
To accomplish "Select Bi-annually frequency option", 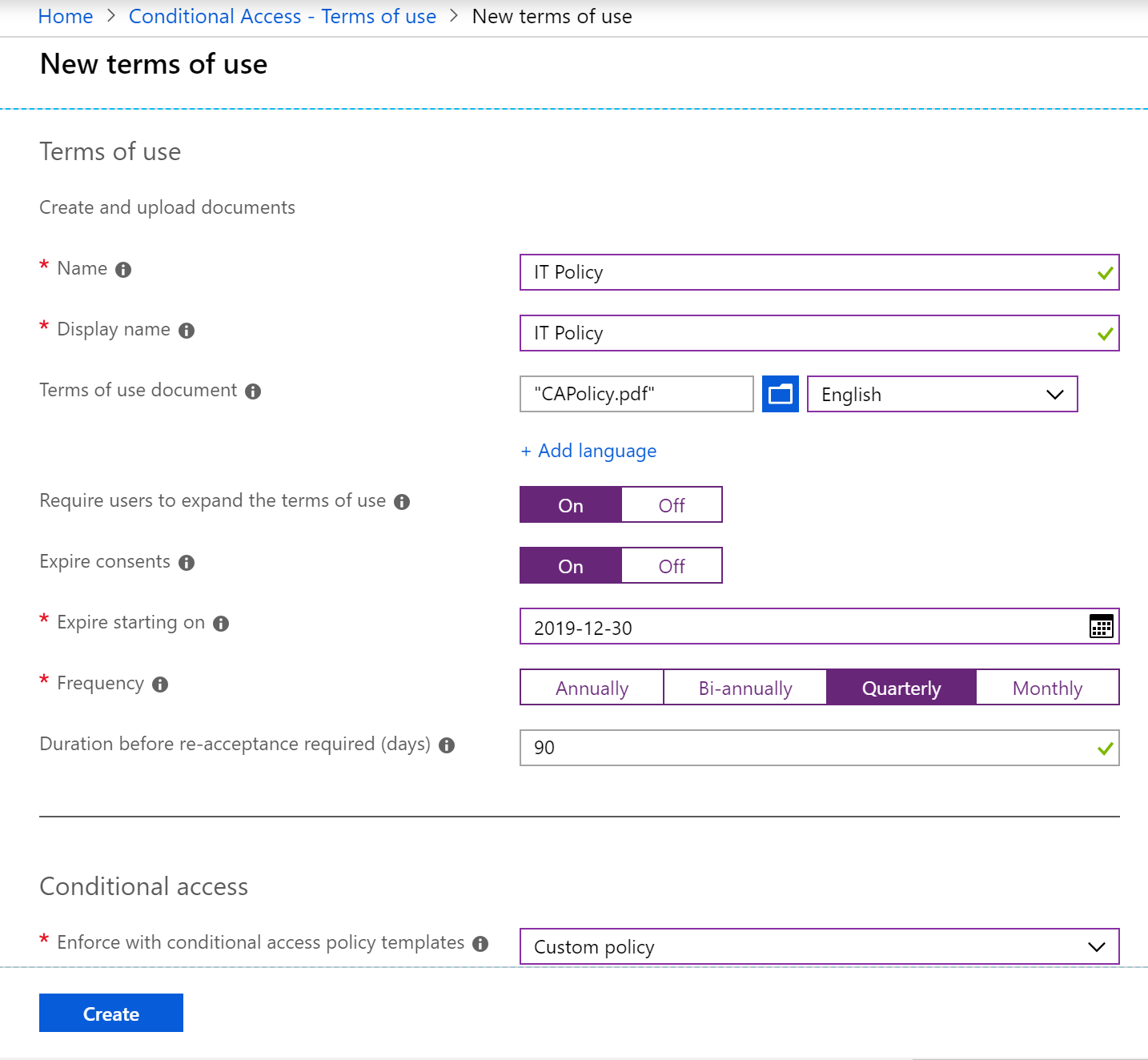I will 745,688.
